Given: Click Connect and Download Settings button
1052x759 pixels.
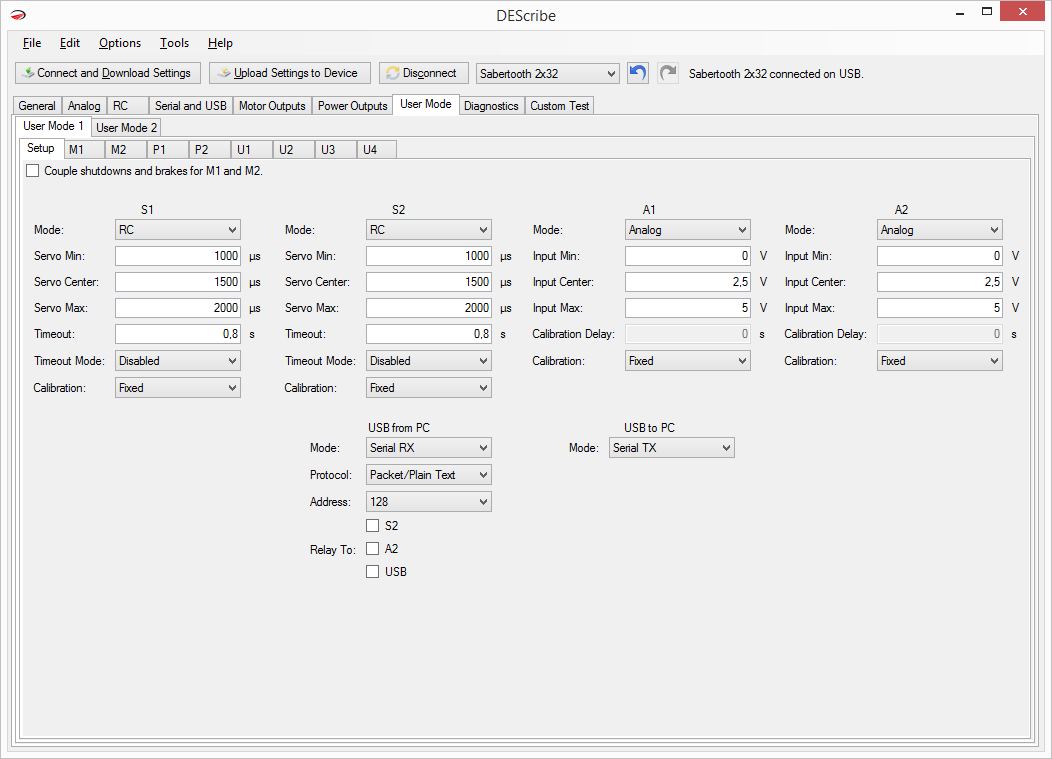Looking at the screenshot, I should tap(107, 73).
